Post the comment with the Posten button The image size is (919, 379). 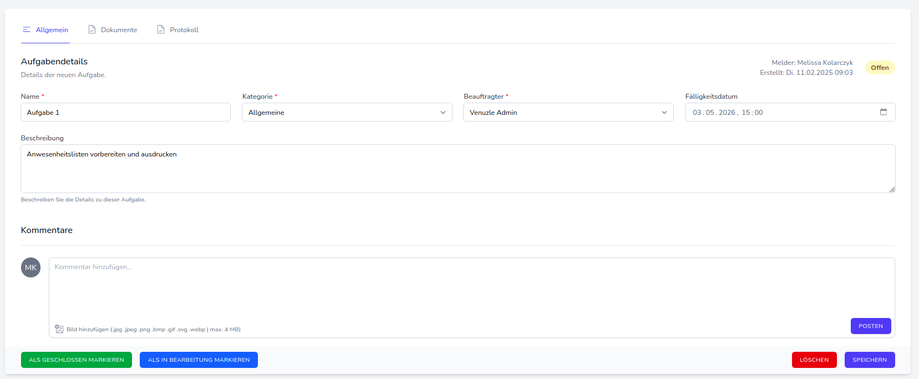tap(871, 326)
